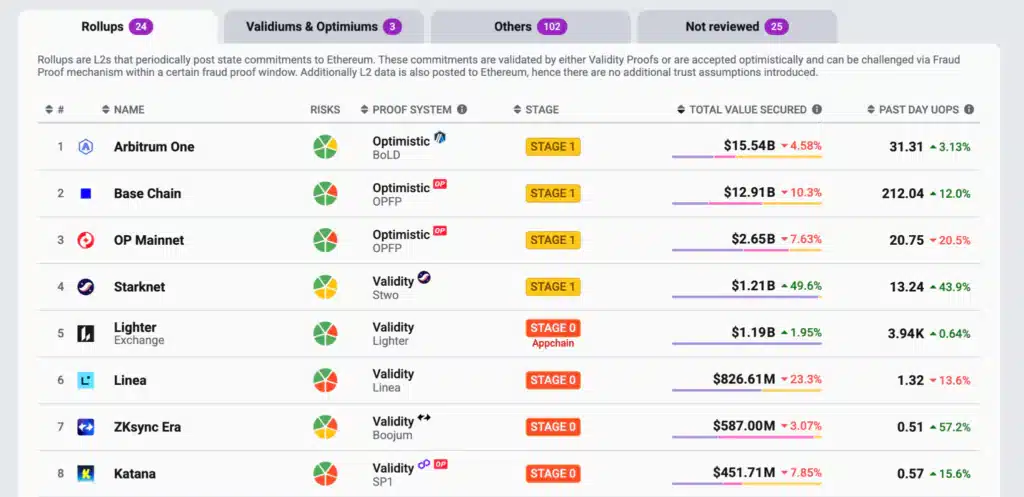The height and width of the screenshot is (497, 1024).
Task: Click the Lighter exchange logo icon
Action: [86, 333]
